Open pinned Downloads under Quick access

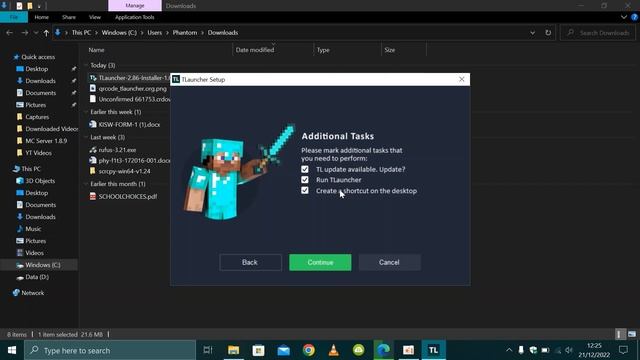tap(40, 81)
